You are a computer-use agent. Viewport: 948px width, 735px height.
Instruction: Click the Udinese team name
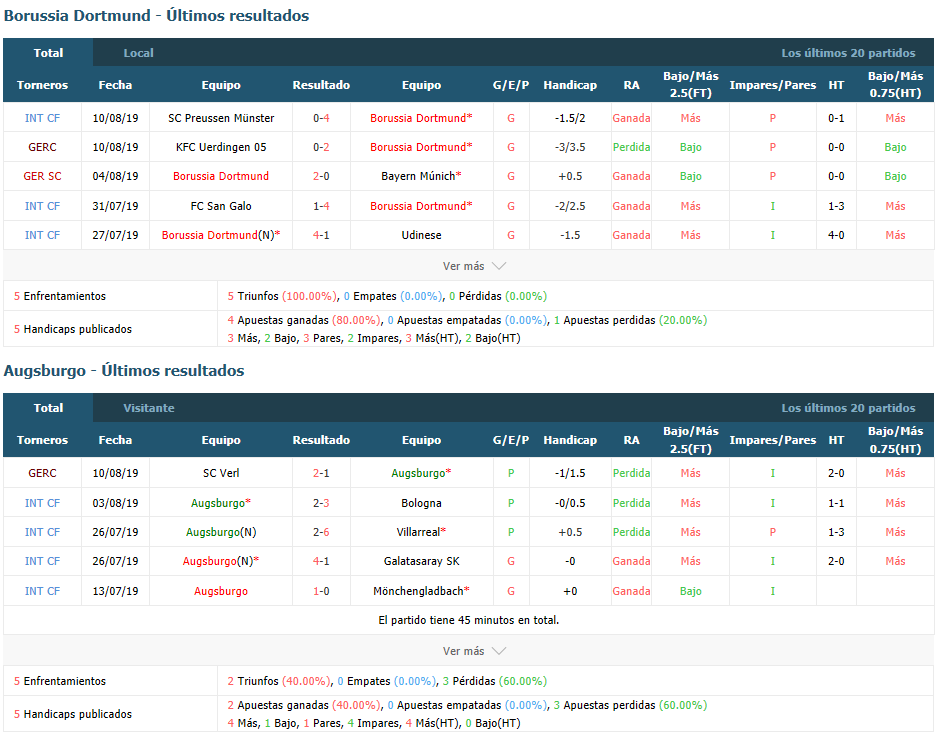[421, 235]
